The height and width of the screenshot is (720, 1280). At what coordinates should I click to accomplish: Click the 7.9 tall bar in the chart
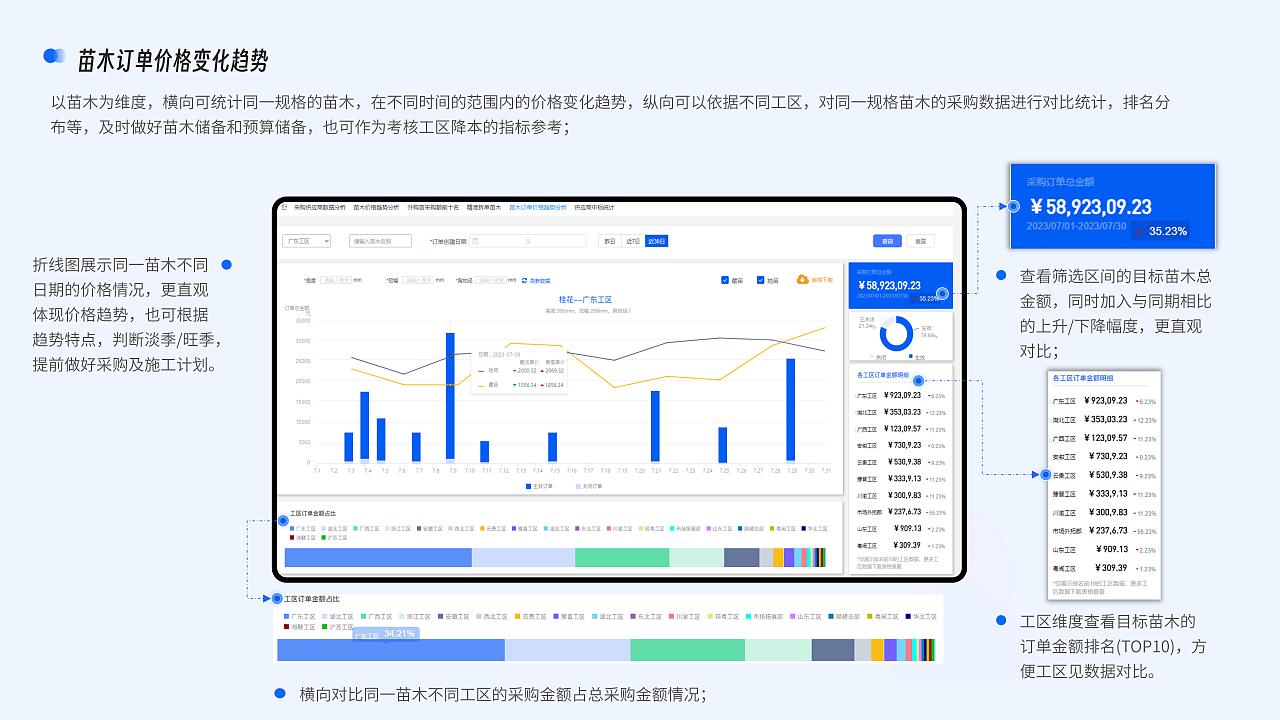(x=451, y=397)
